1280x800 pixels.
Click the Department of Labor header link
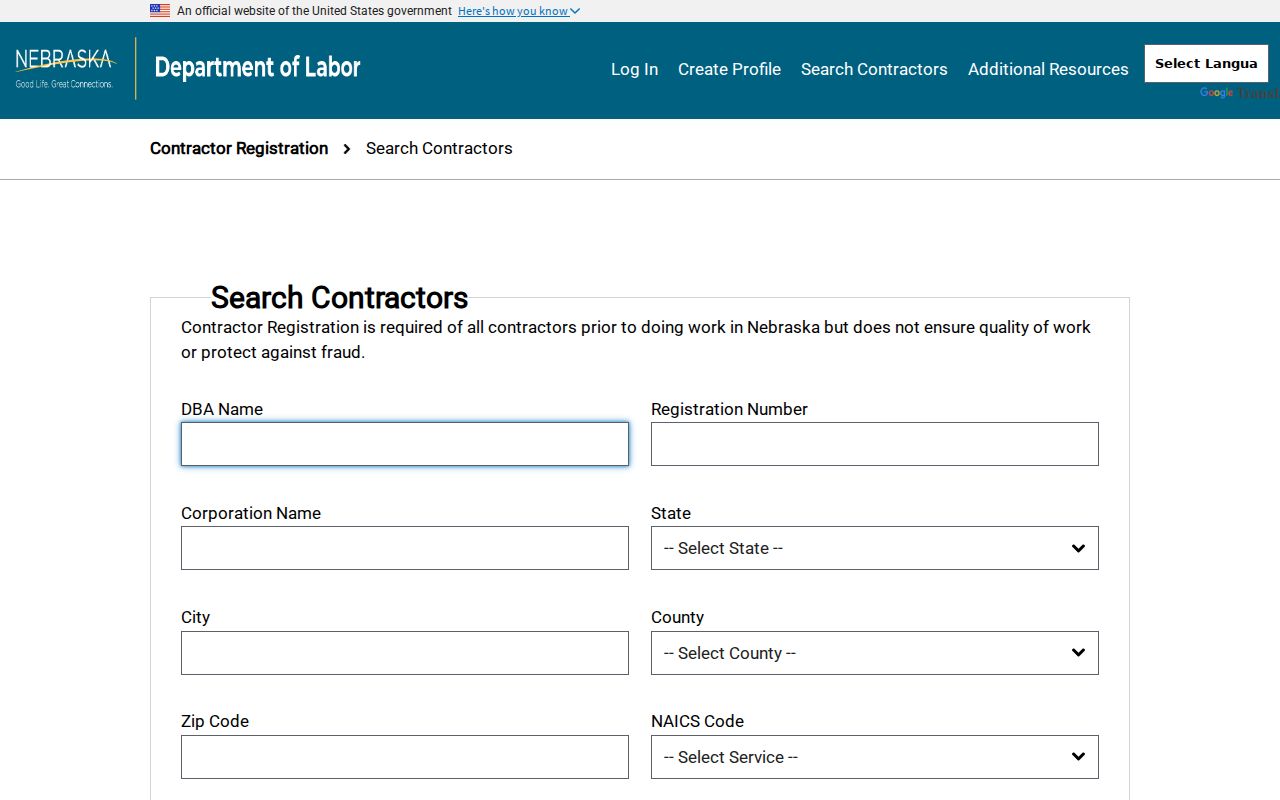(257, 67)
